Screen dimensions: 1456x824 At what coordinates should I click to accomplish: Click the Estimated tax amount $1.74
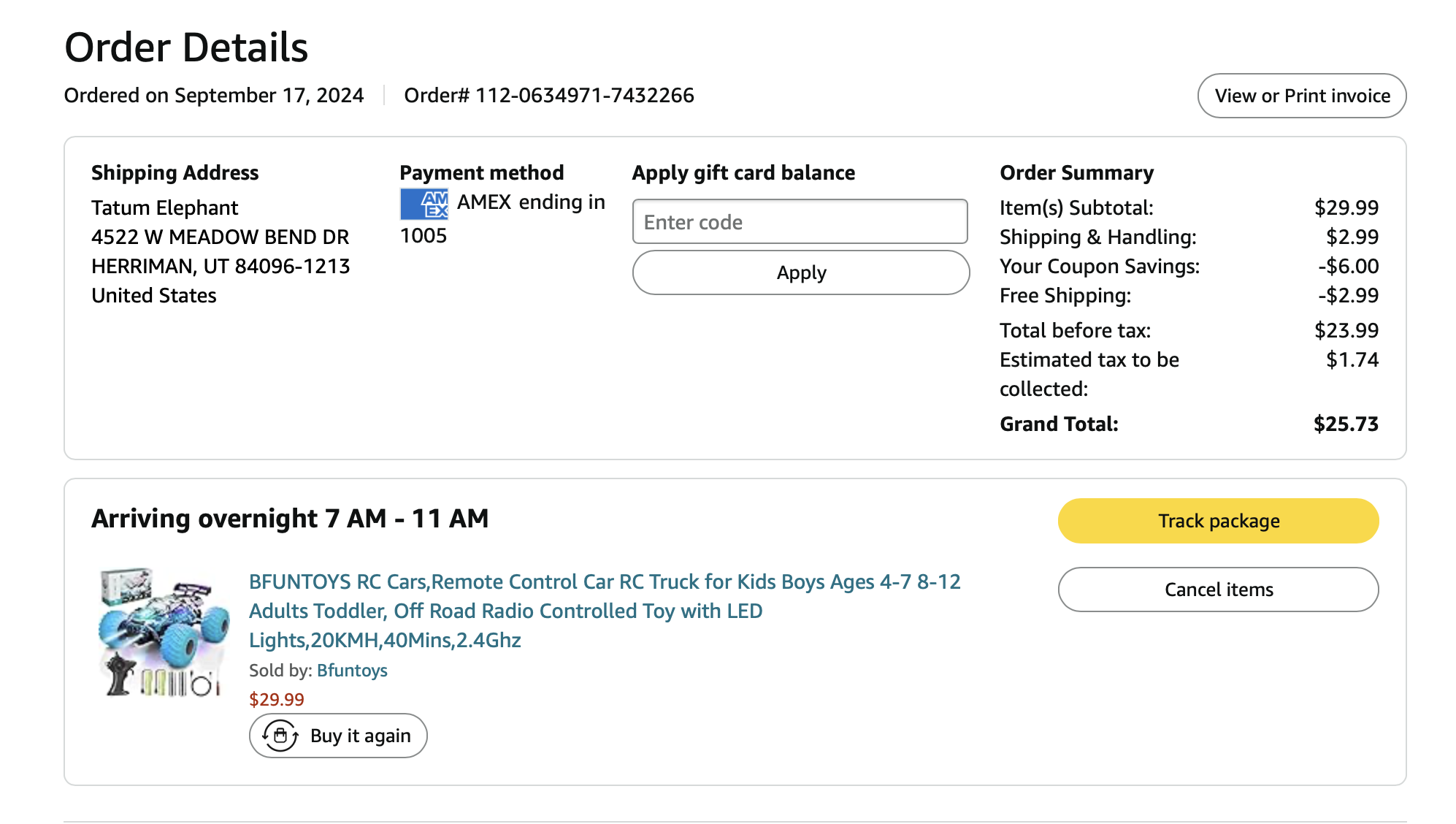click(x=1352, y=360)
